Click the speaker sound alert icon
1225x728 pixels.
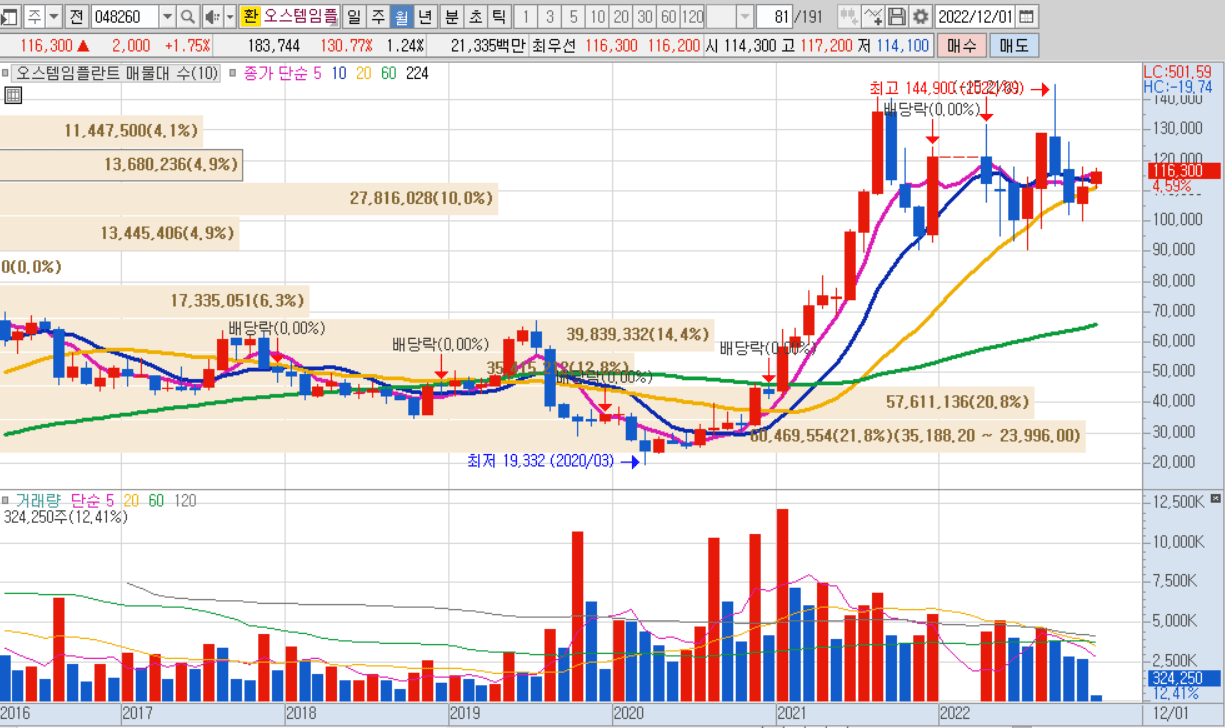coord(212,17)
